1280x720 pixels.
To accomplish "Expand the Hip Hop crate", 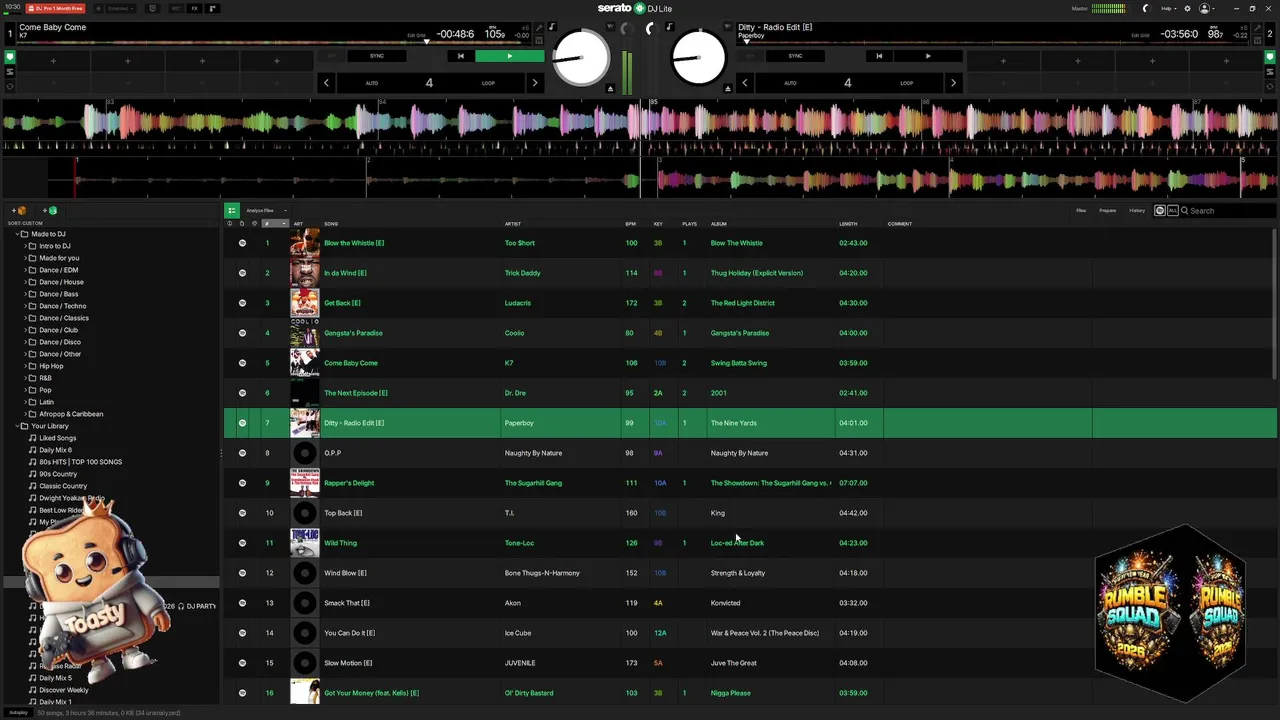I will pos(25,366).
